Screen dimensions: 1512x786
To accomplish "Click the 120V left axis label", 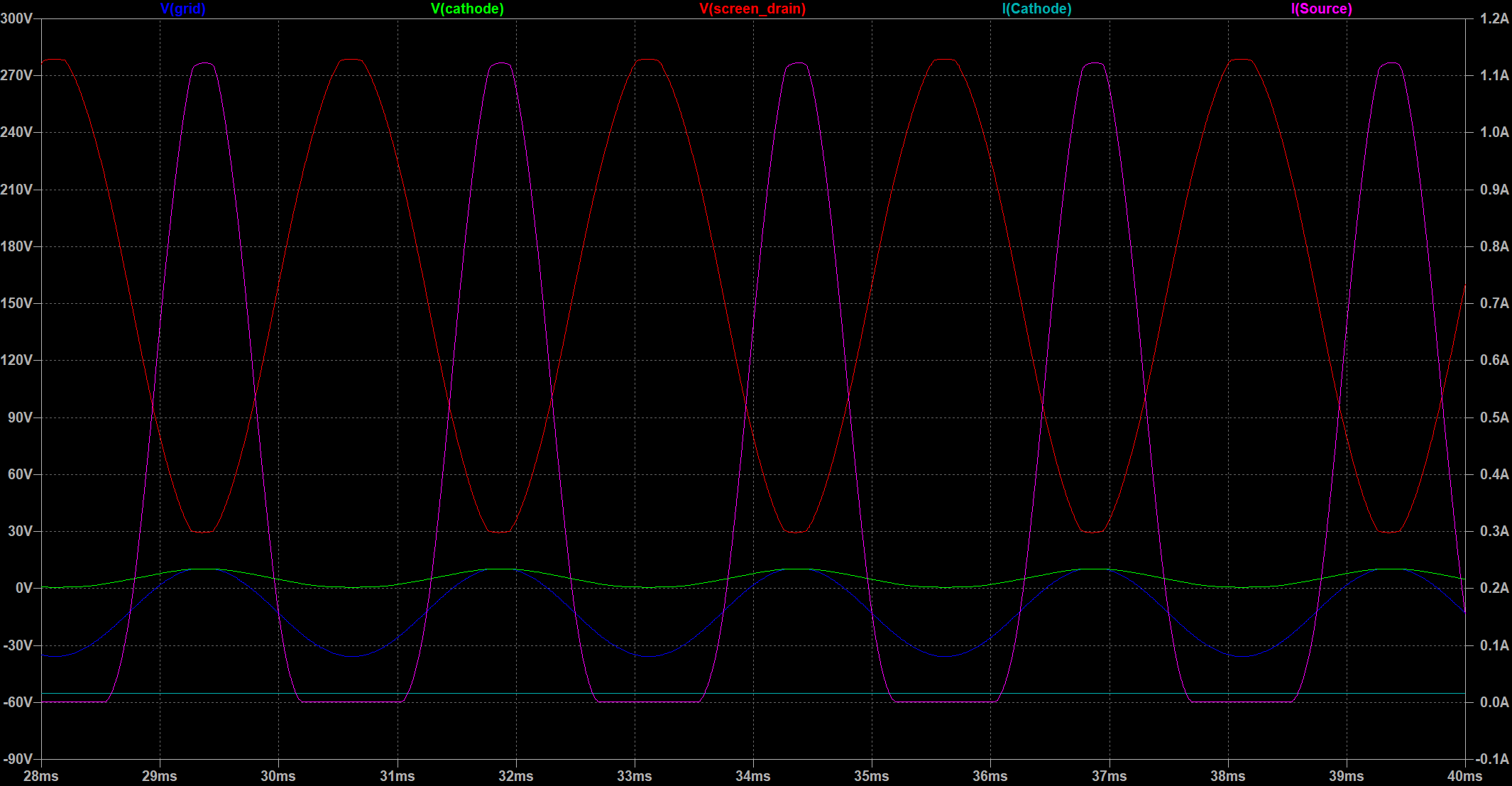I will (x=16, y=360).
